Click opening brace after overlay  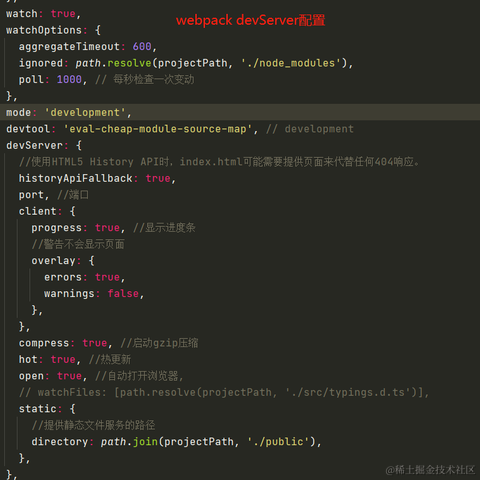point(92,260)
